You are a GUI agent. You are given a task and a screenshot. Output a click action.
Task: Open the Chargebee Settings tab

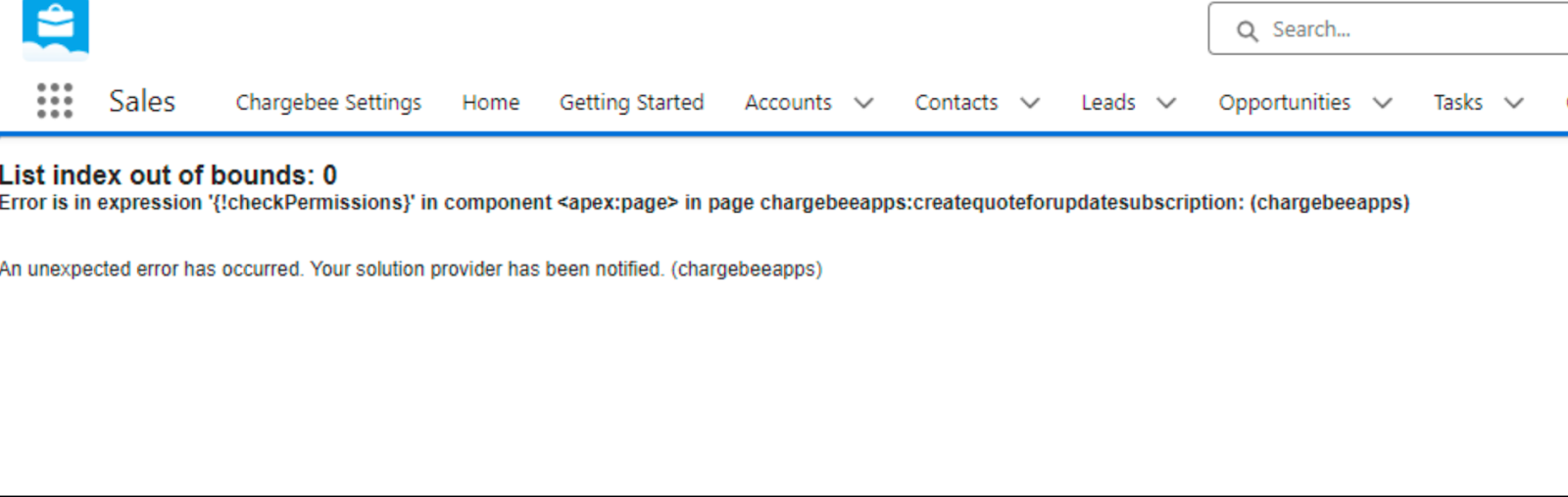328,102
